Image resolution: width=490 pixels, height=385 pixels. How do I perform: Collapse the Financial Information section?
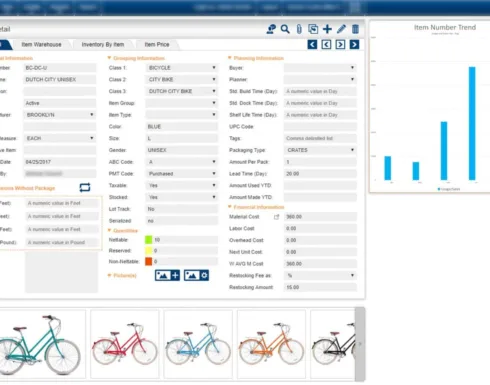[x=230, y=207]
